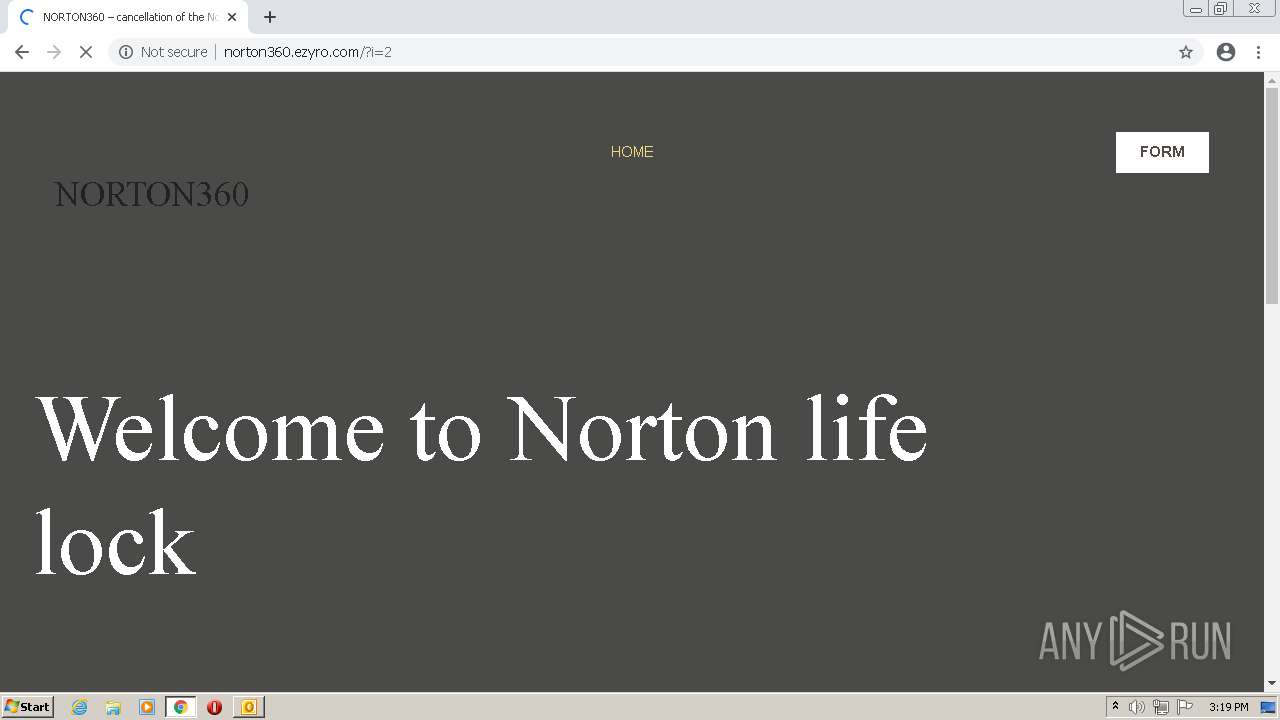
Task: Click the scrollbar down arrow
Action: point(1272,684)
